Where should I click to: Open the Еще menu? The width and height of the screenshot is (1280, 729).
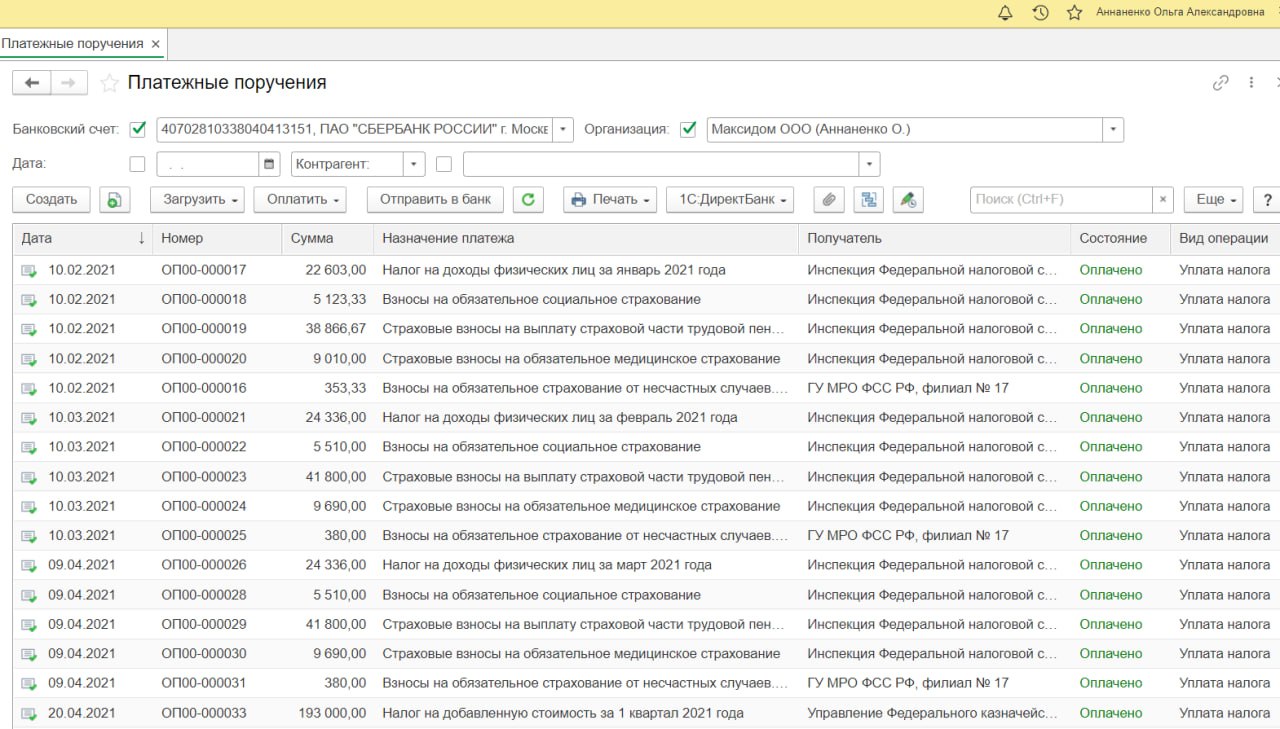(x=1213, y=199)
